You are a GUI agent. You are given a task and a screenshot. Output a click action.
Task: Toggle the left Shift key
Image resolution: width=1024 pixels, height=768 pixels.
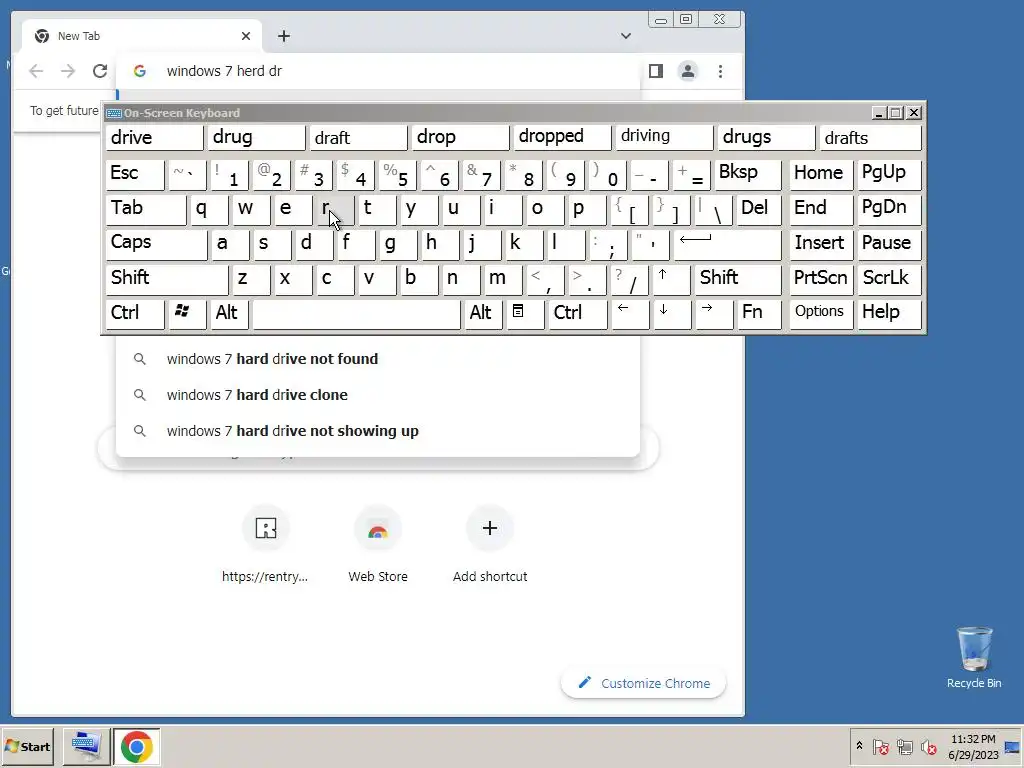coord(167,279)
